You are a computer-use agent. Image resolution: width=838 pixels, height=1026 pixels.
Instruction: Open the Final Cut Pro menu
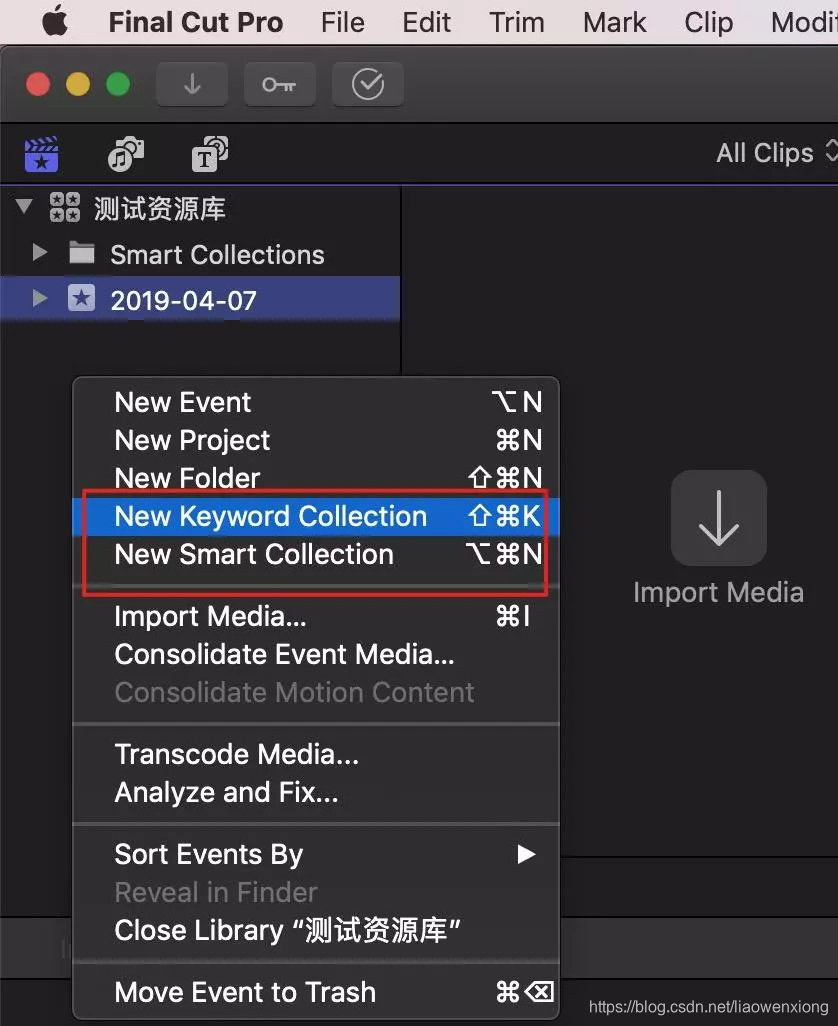[196, 22]
